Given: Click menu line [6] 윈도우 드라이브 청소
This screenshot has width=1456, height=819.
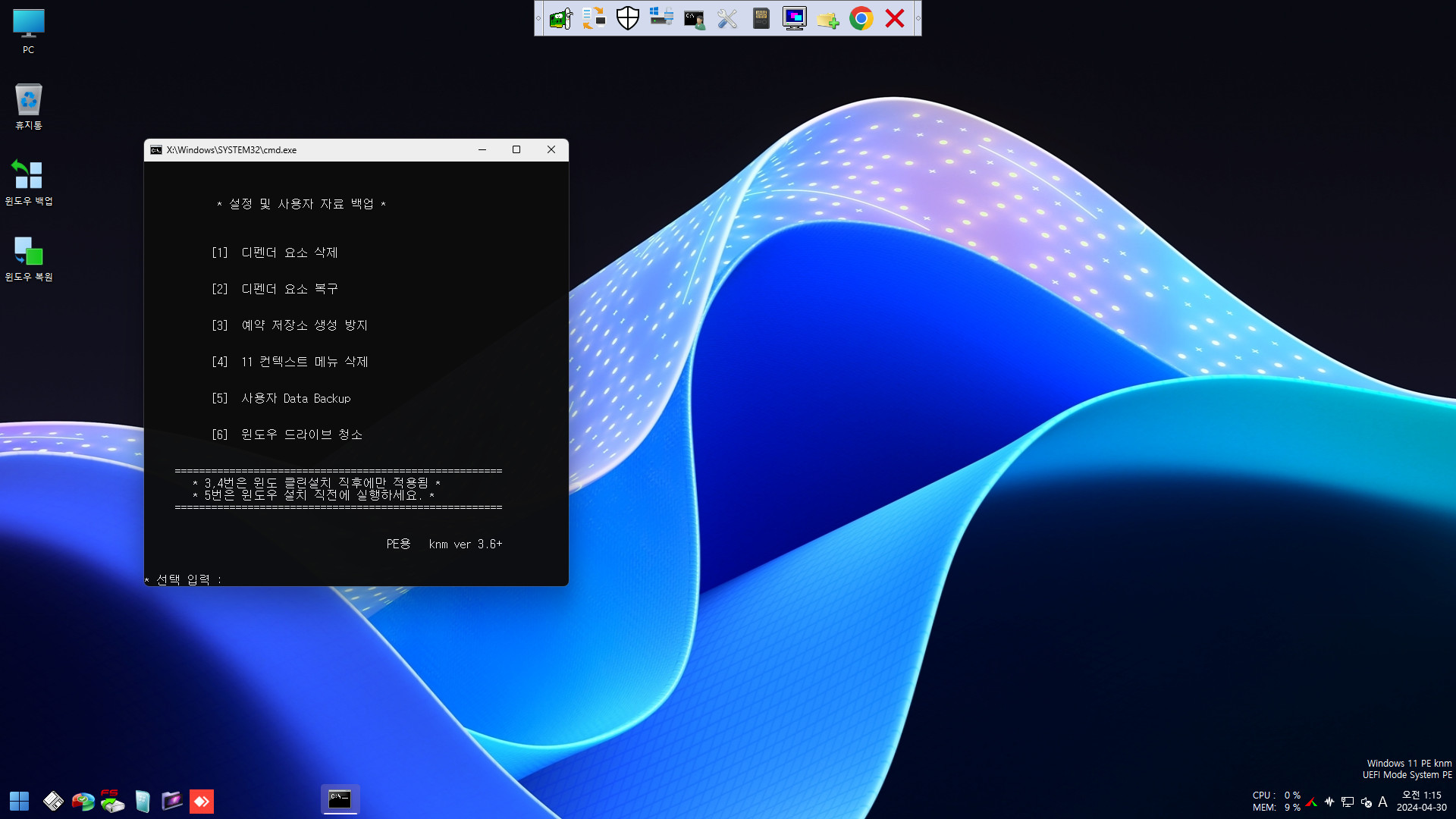Looking at the screenshot, I should pyautogui.click(x=287, y=435).
